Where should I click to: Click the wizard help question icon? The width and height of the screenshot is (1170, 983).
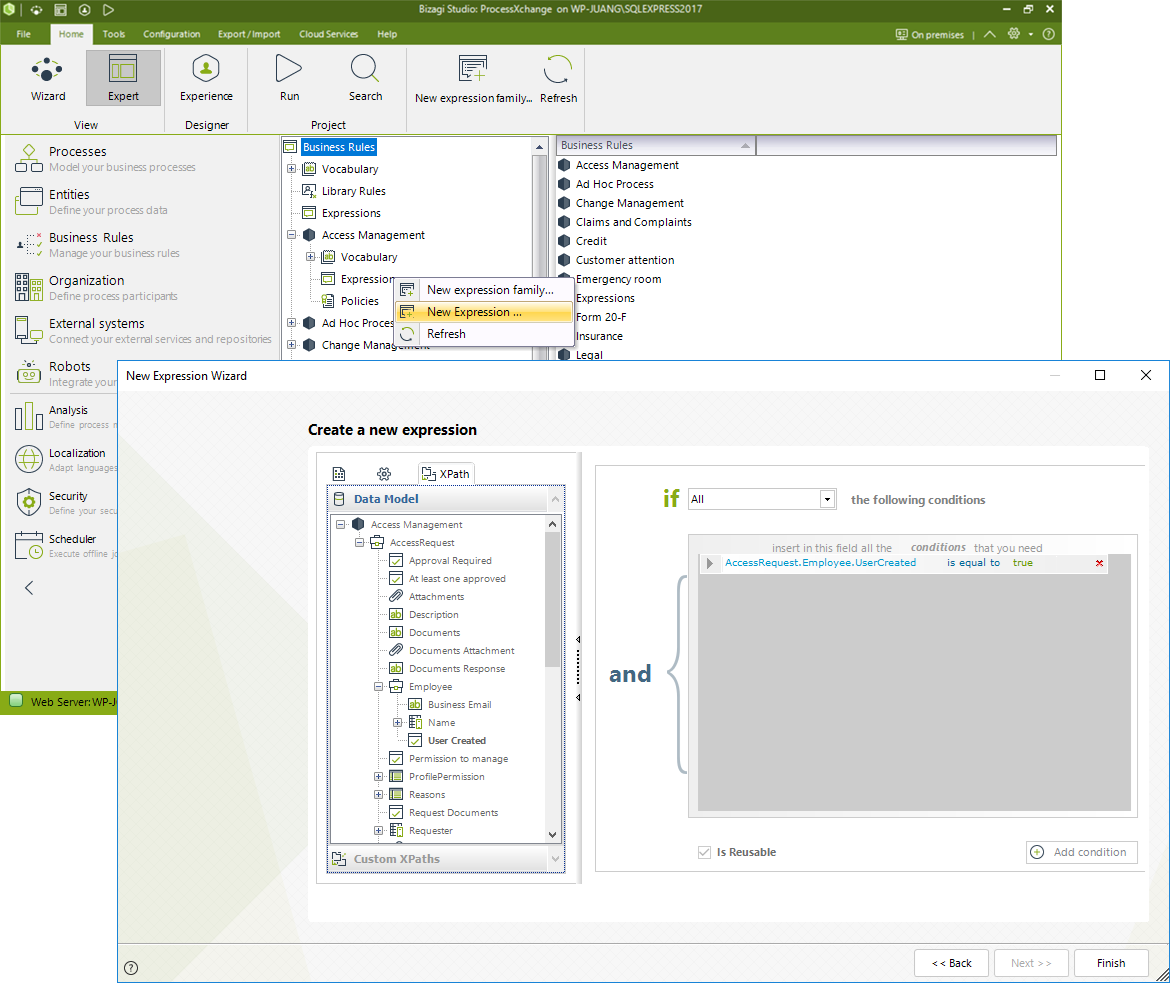click(x=131, y=968)
